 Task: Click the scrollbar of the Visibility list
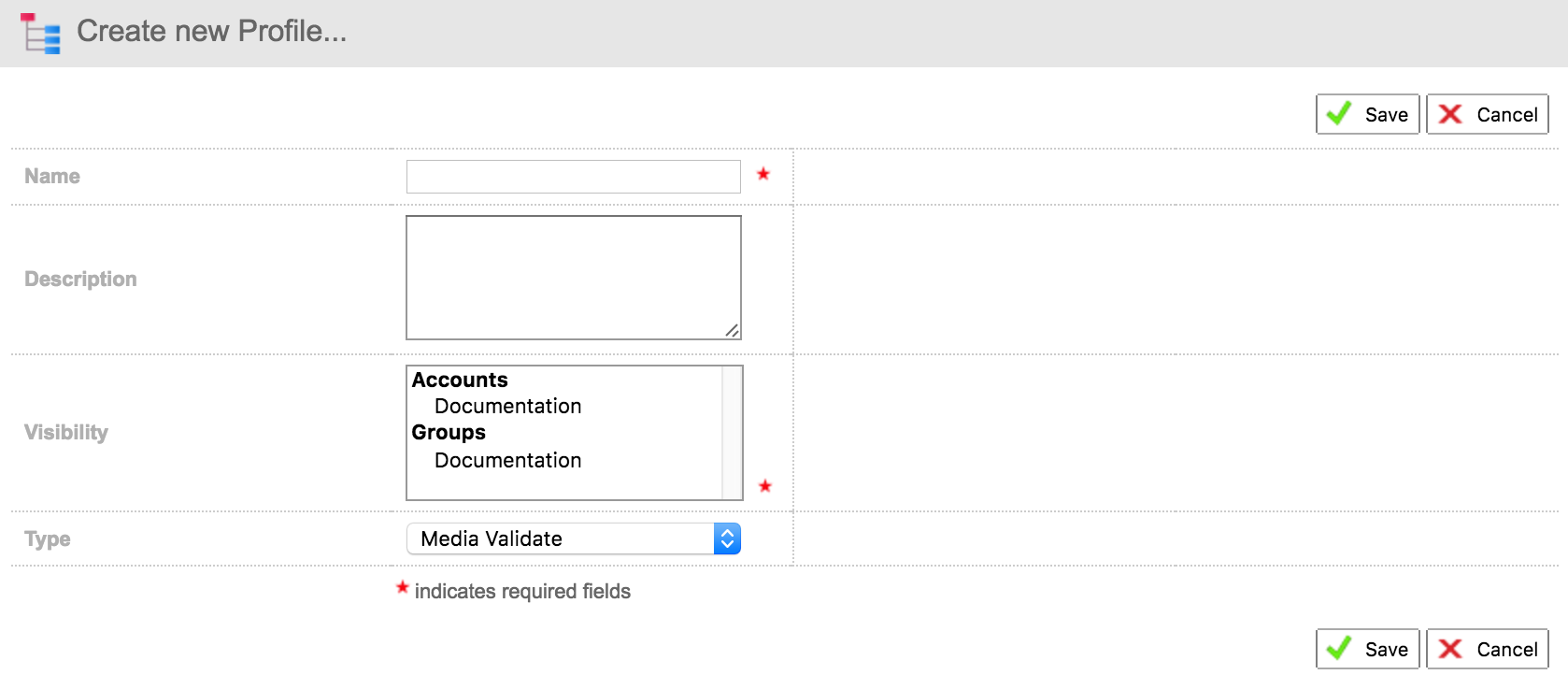tap(730, 432)
